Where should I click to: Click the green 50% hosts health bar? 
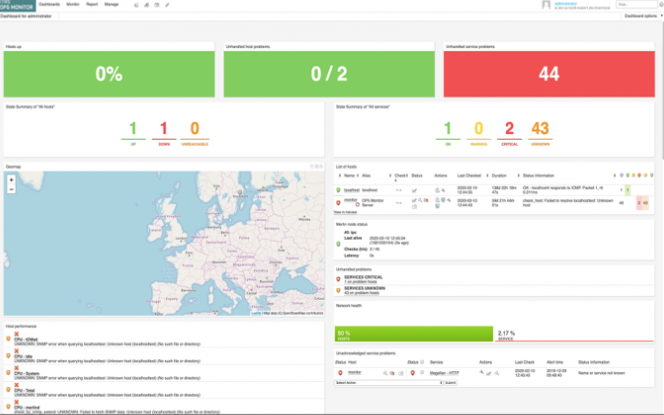pyautogui.click(x=412, y=334)
